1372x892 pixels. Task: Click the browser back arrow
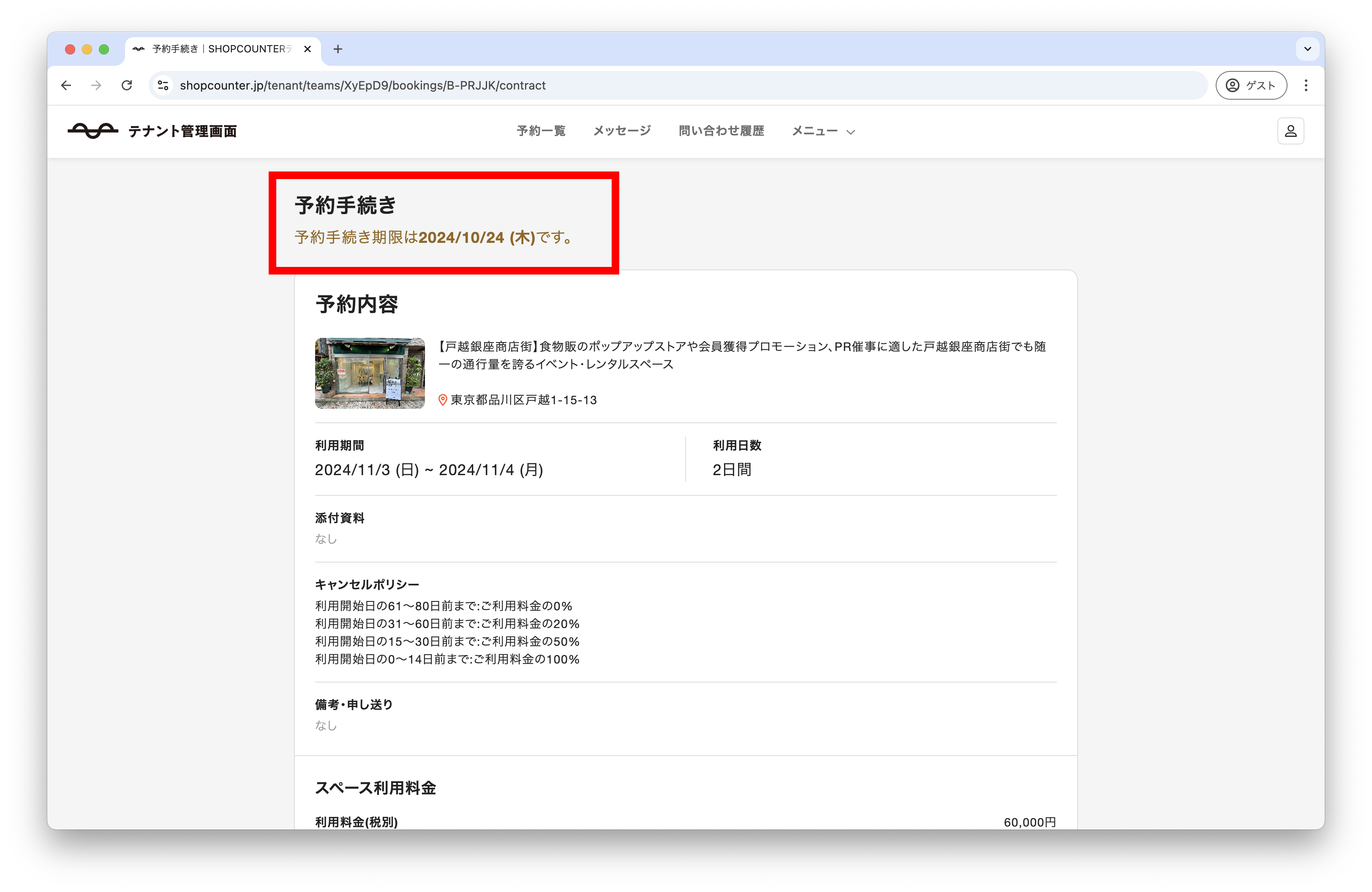(66, 85)
